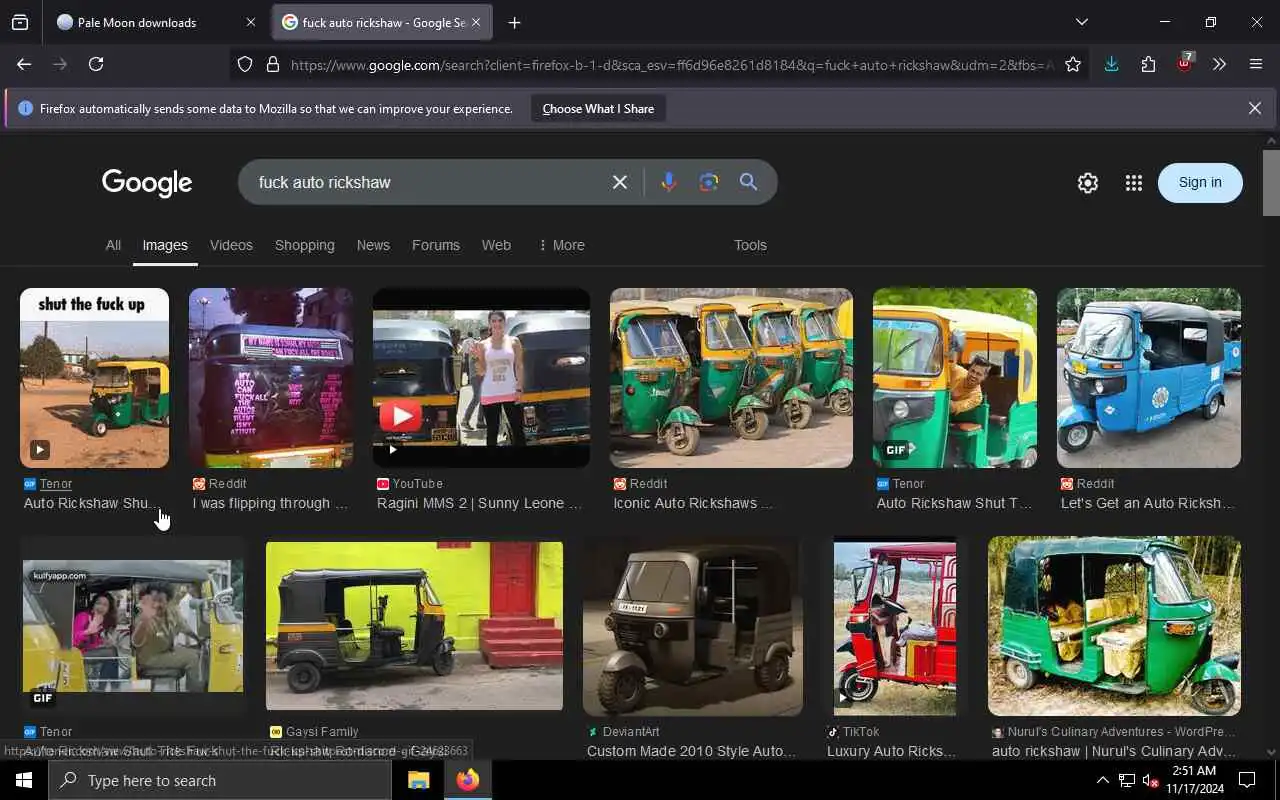Open a new tab
The width and height of the screenshot is (1280, 800).
(514, 22)
